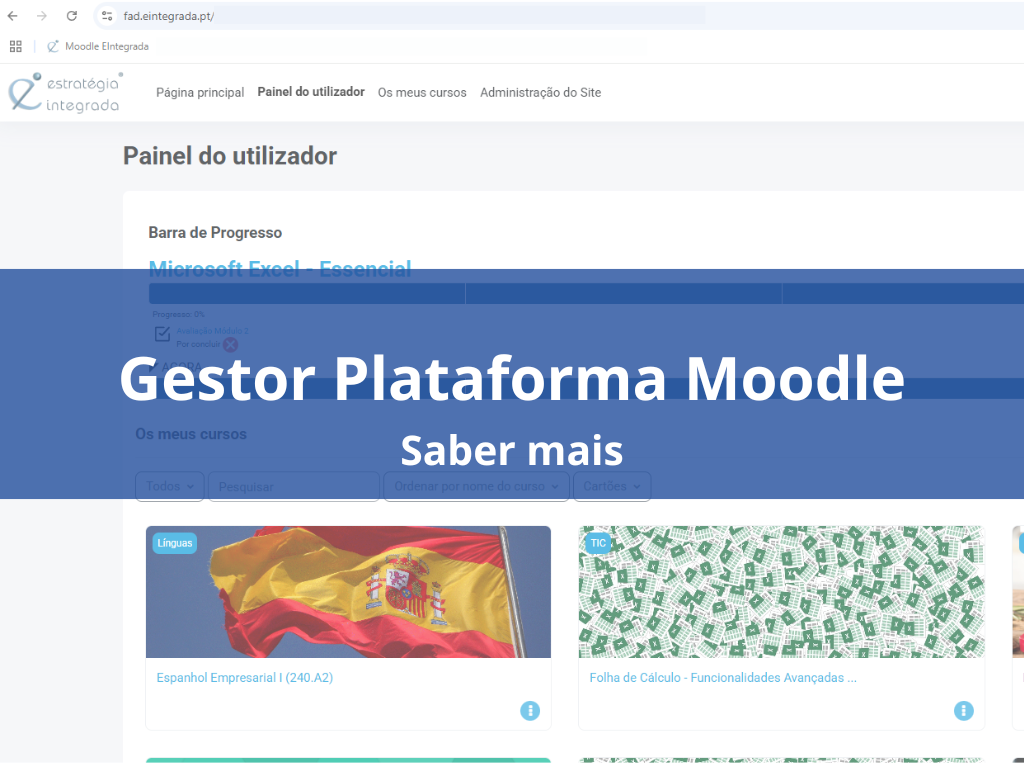Select 'Os meus cursos' in top navigation
The width and height of the screenshot is (1024, 768).
(x=422, y=93)
